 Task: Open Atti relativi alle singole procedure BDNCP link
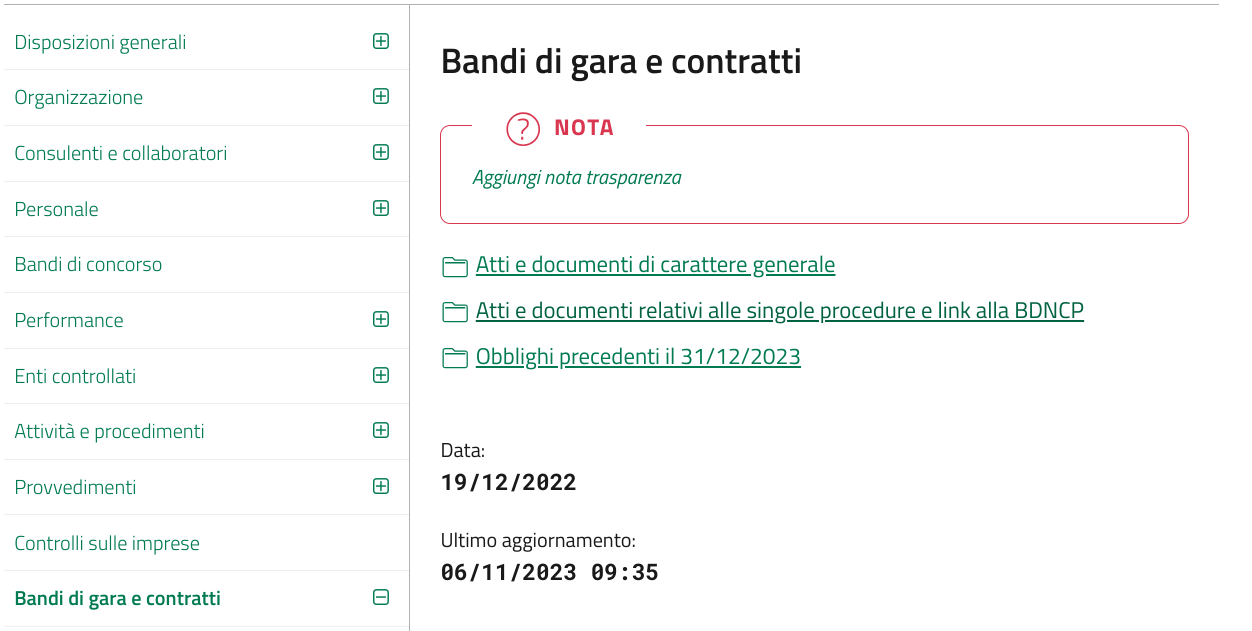(779, 311)
